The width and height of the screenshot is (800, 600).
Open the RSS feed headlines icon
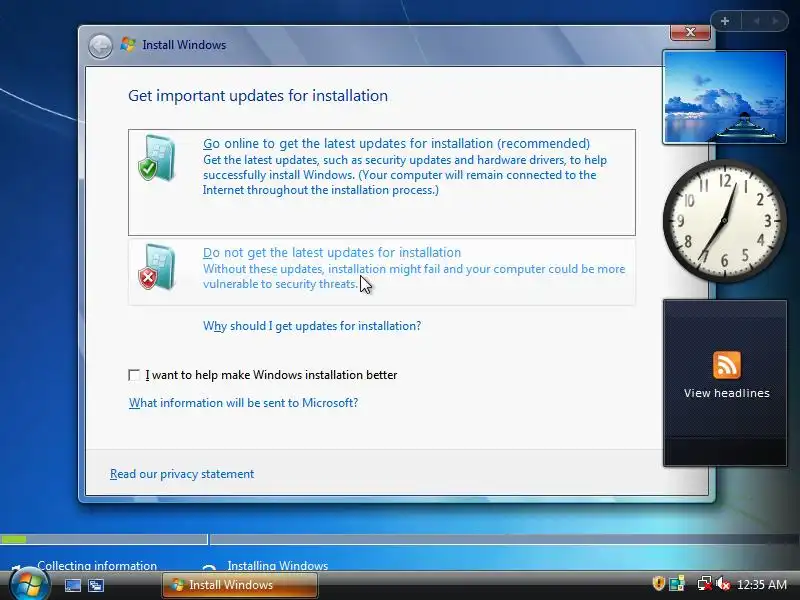coord(727,365)
